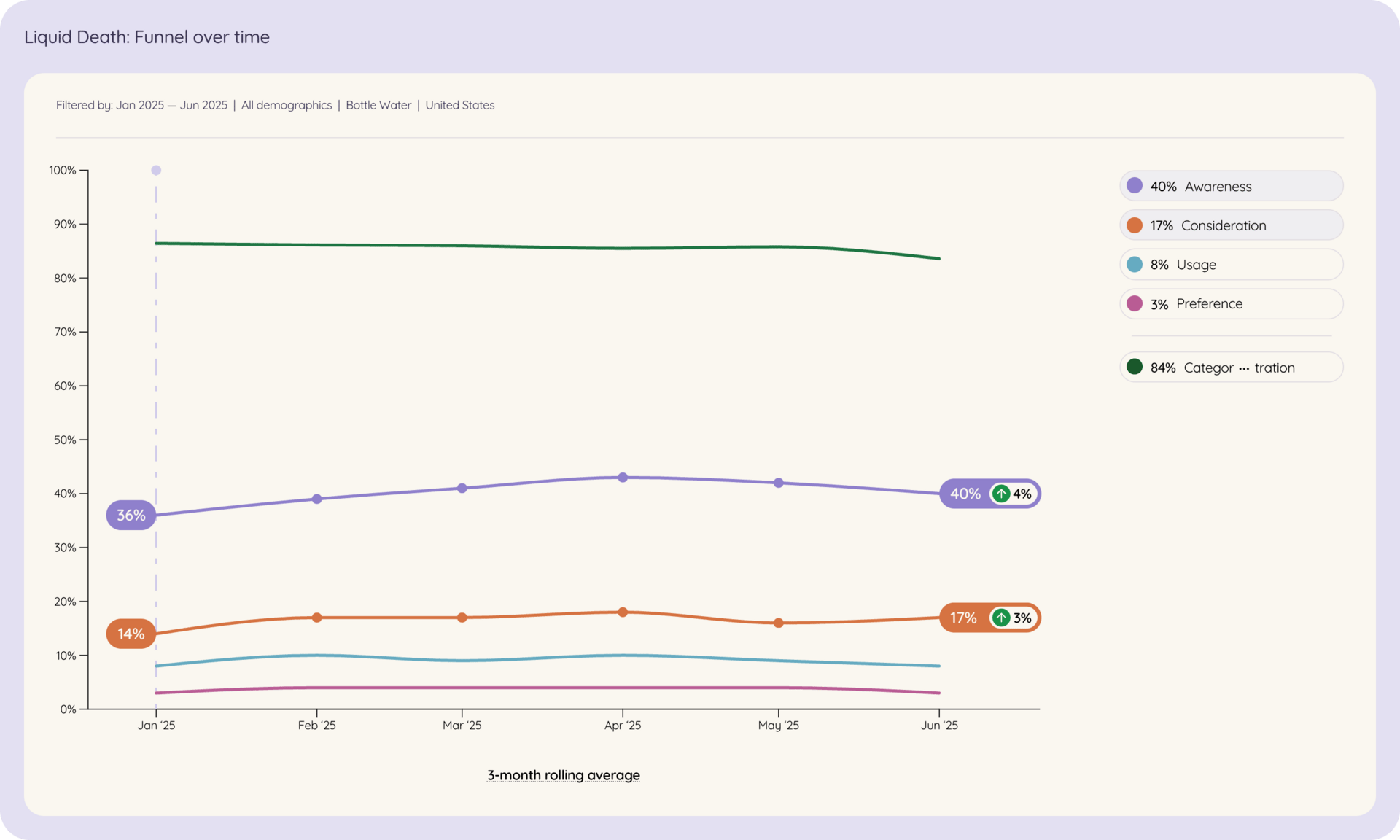Click the Mar '25 axis label
1400x840 pixels.
pyautogui.click(x=462, y=725)
